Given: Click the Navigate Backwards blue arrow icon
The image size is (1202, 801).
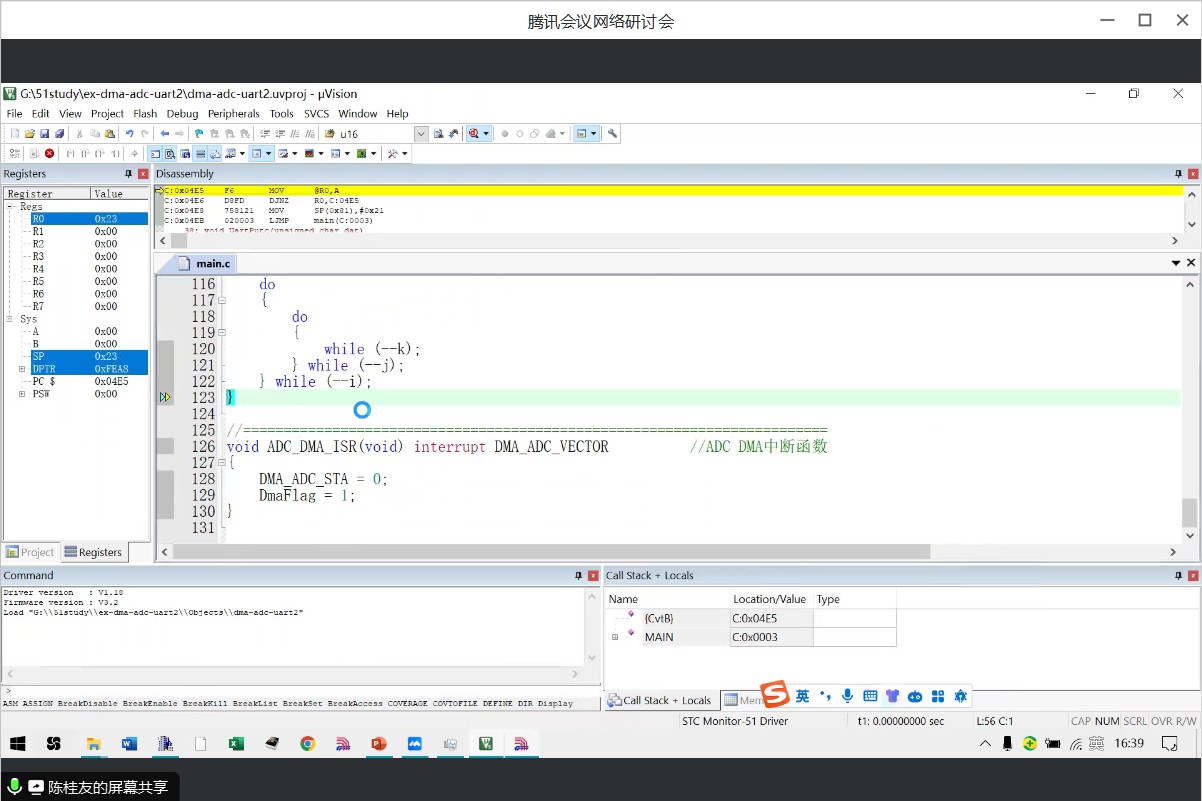Looking at the screenshot, I should [164, 133].
